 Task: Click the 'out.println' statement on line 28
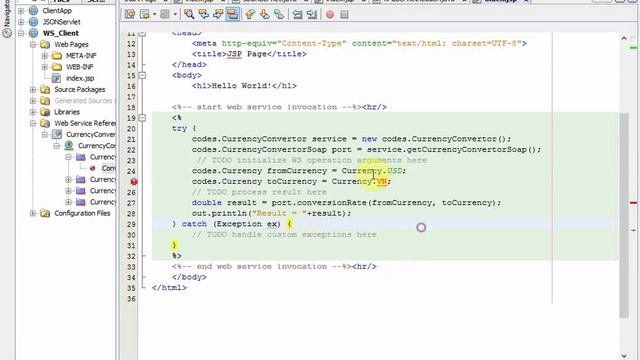[271, 213]
